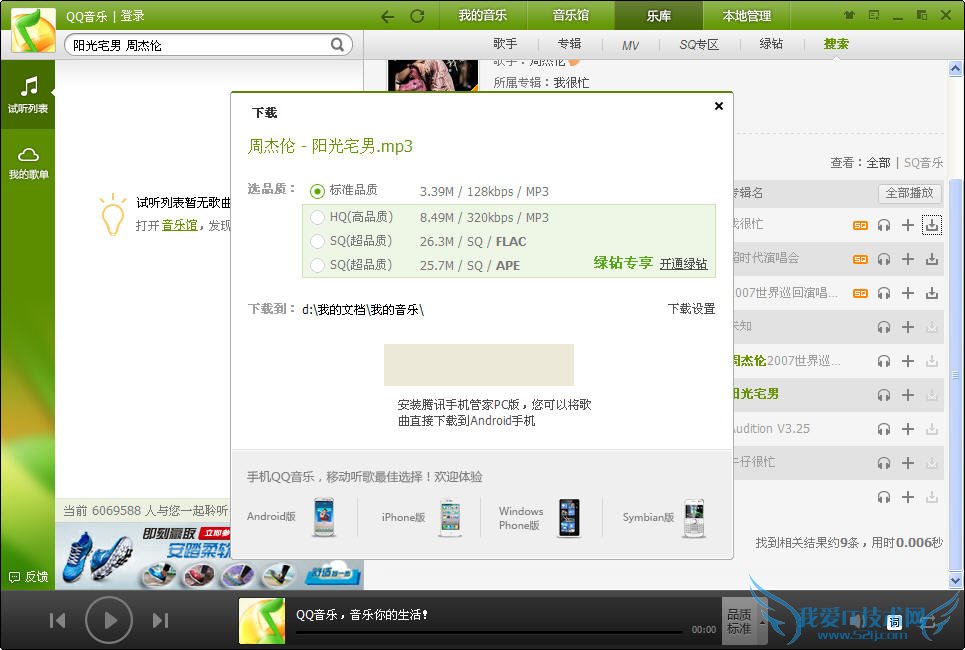Viewport: 965px width, 650px height.
Task: Open the 开通绿钻 link
Action: tap(683, 264)
